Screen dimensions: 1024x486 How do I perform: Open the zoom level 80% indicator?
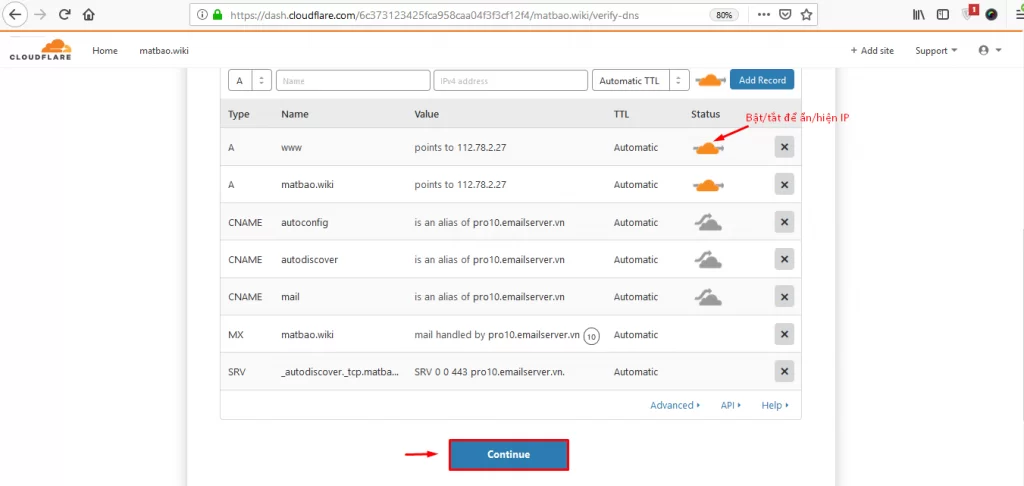coord(724,14)
